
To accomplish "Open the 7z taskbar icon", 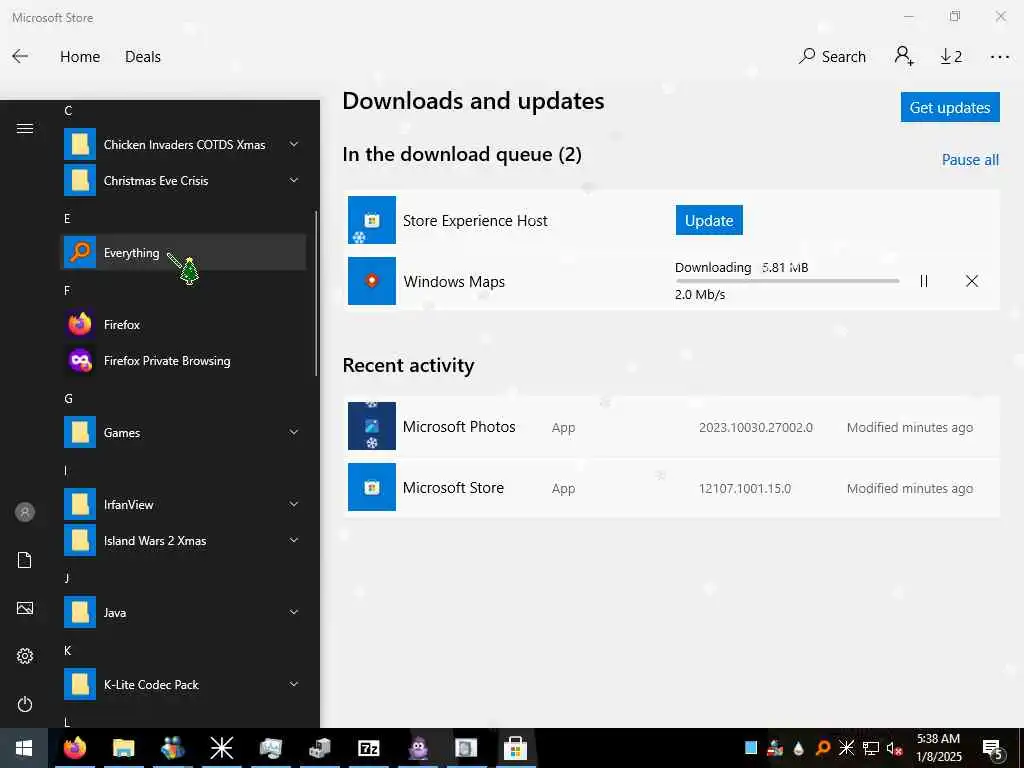I will (x=368, y=748).
